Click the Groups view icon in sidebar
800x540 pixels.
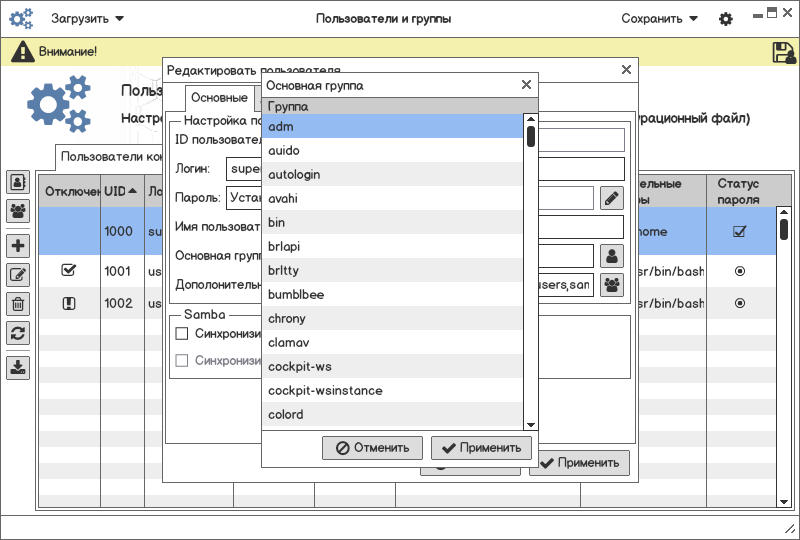point(18,211)
